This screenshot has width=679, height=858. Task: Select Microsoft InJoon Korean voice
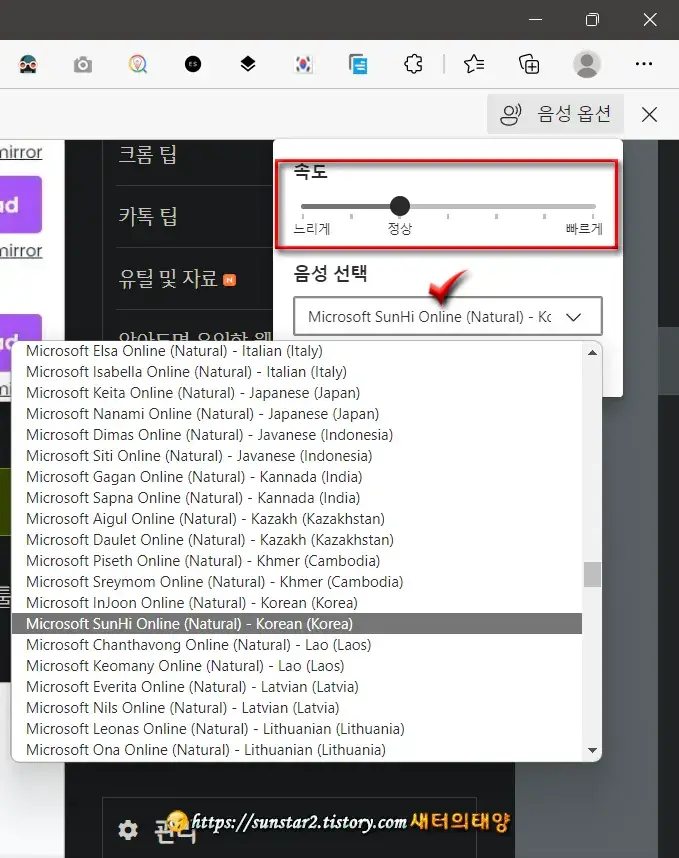(x=297, y=602)
